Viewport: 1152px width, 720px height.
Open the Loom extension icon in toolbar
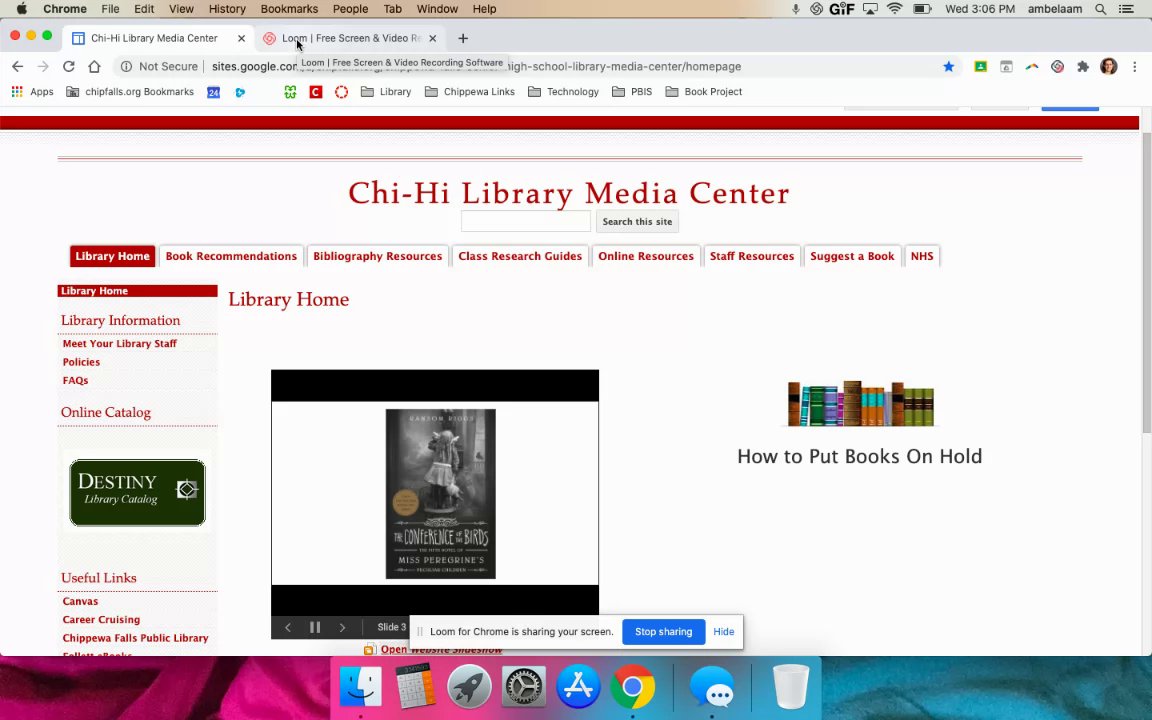1057,66
